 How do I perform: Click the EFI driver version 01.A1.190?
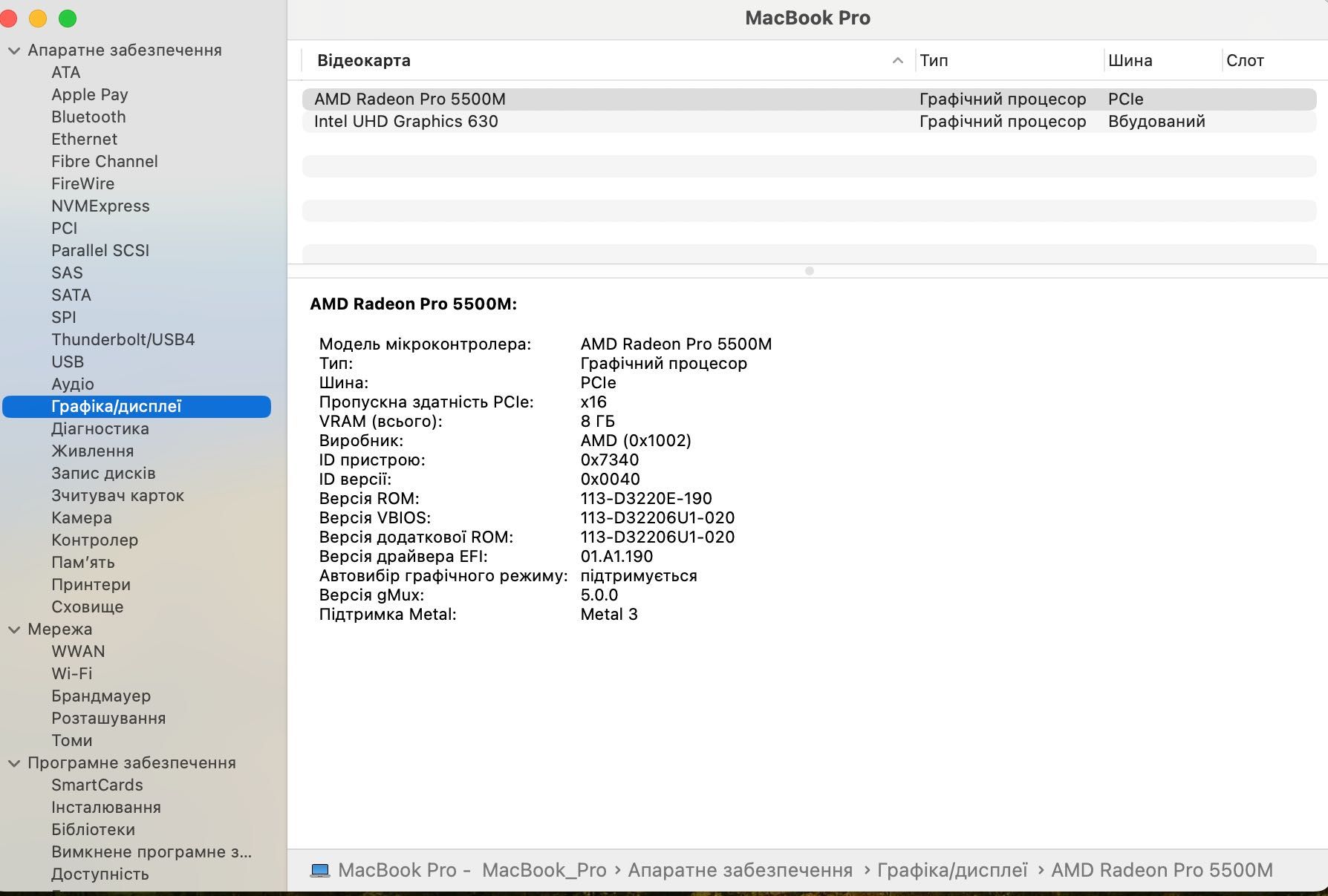(x=616, y=557)
